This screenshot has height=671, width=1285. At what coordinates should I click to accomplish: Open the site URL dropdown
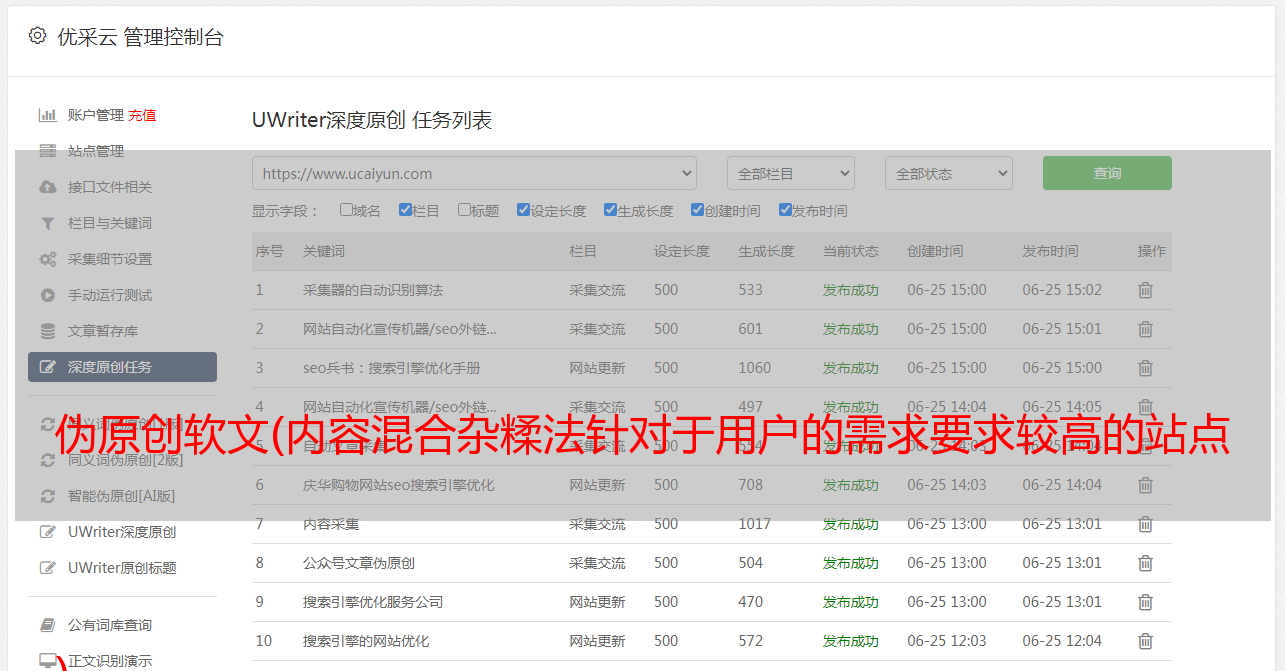pyautogui.click(x=474, y=173)
